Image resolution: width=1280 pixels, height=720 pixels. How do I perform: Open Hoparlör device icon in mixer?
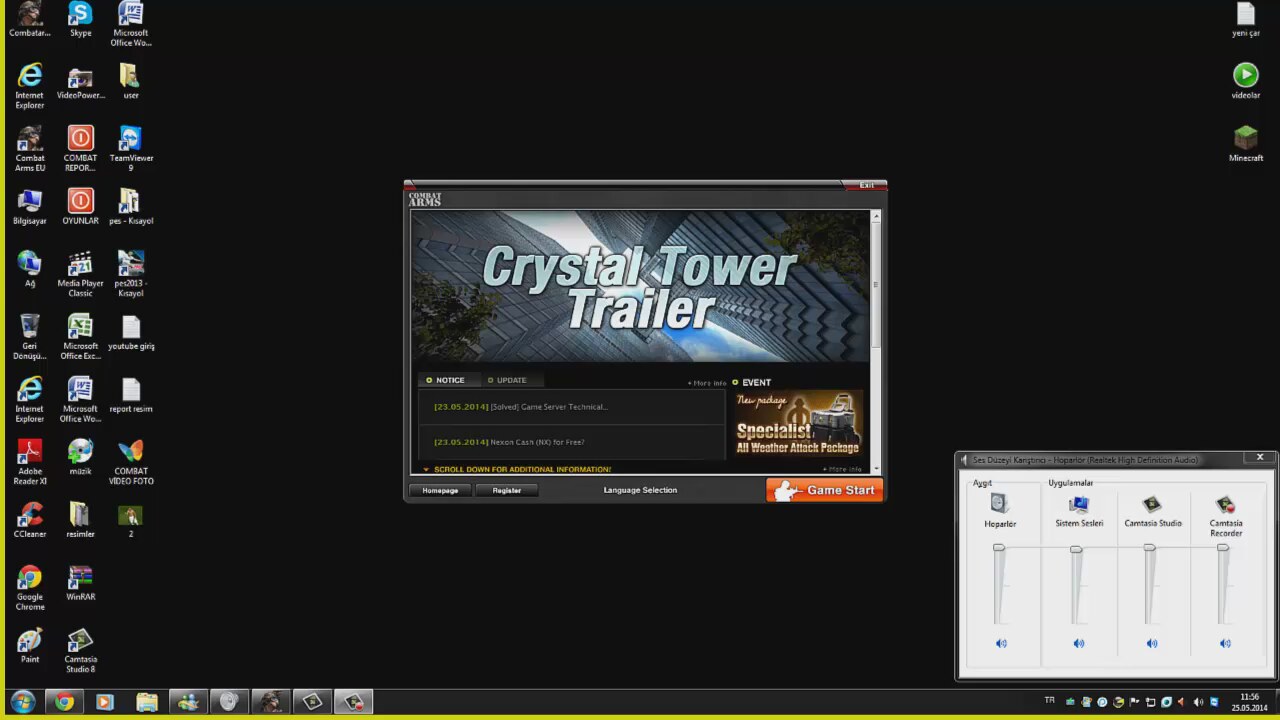pos(999,504)
